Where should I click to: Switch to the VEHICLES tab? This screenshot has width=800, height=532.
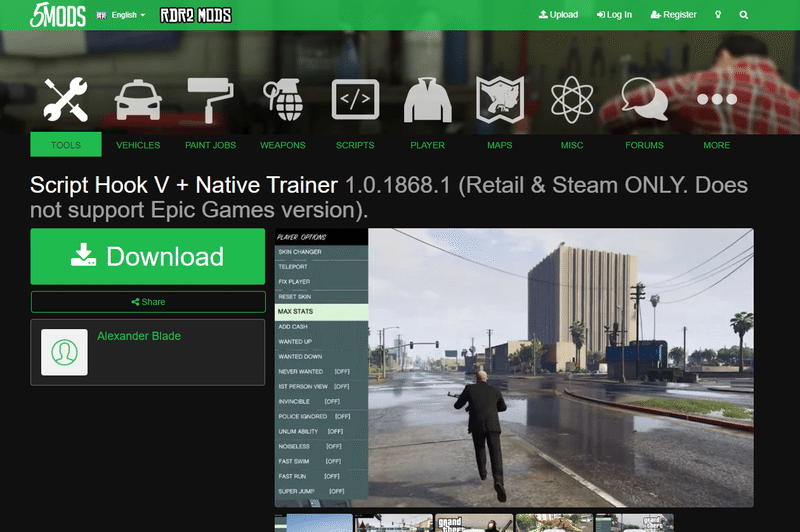pyautogui.click(x=138, y=145)
